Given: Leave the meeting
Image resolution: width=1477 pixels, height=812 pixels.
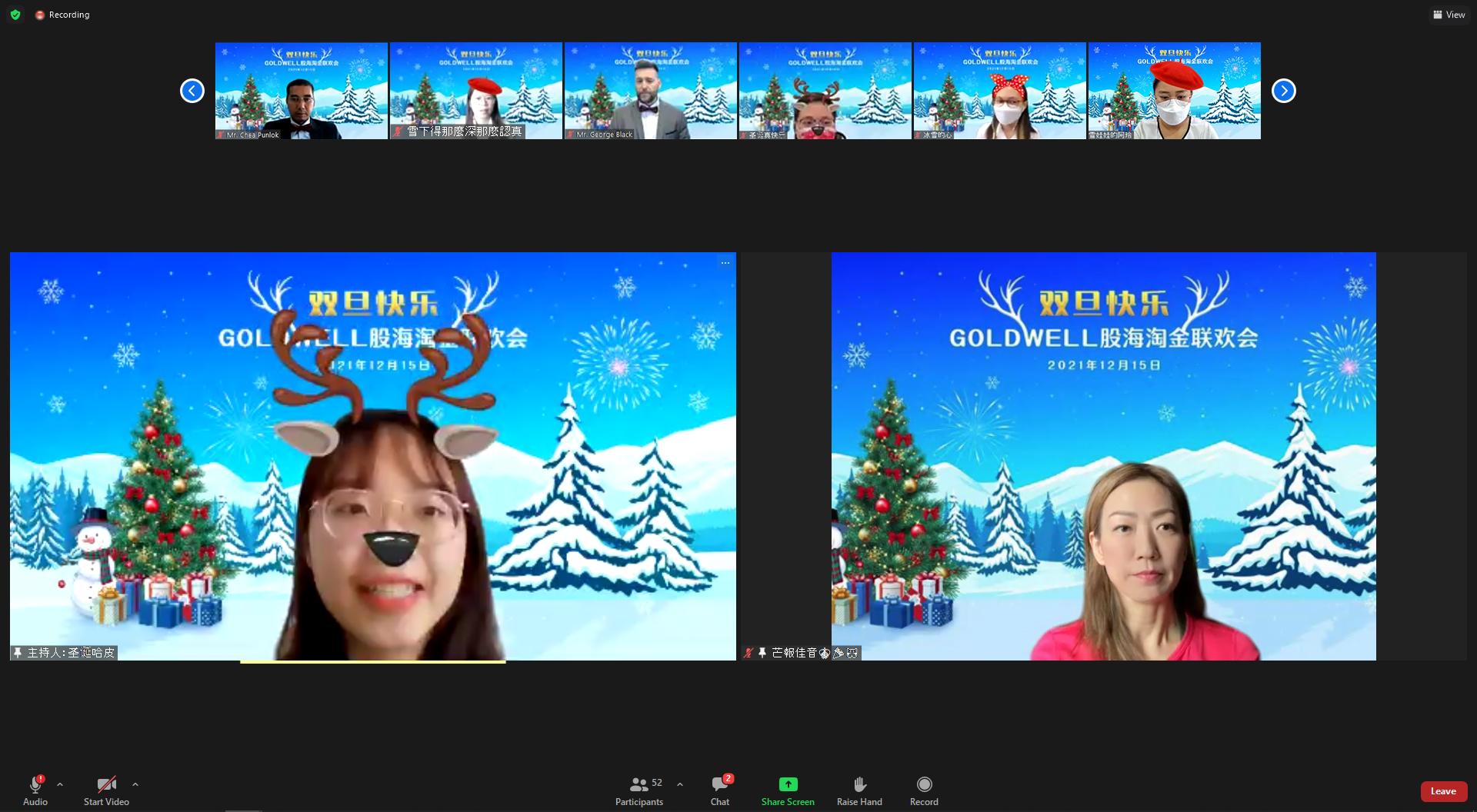Looking at the screenshot, I should click(1443, 791).
